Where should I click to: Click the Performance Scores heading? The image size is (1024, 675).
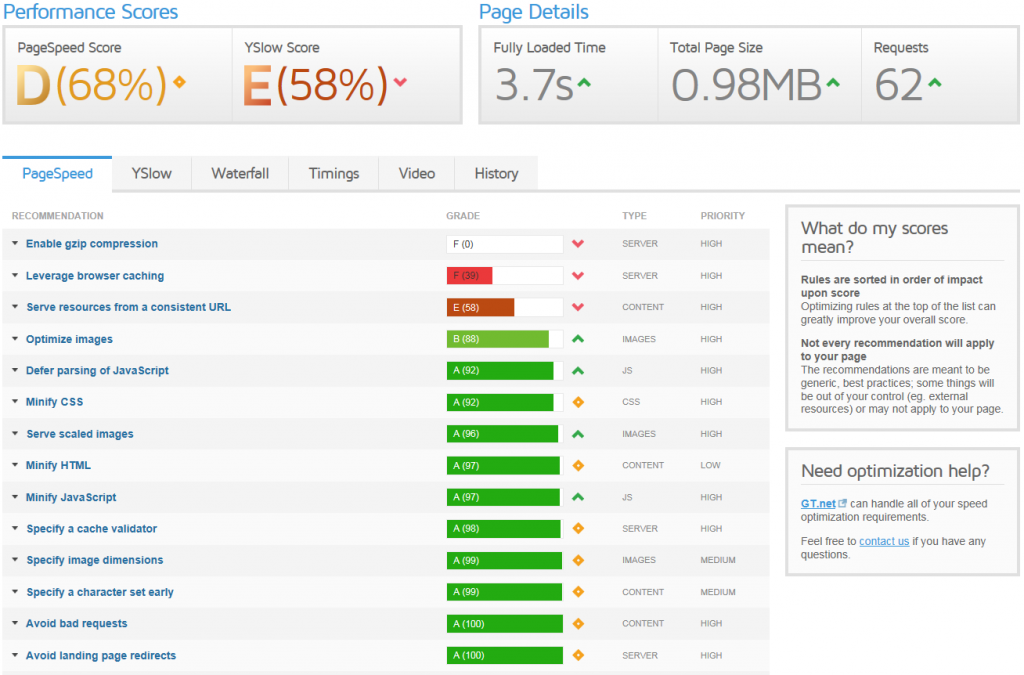point(90,12)
